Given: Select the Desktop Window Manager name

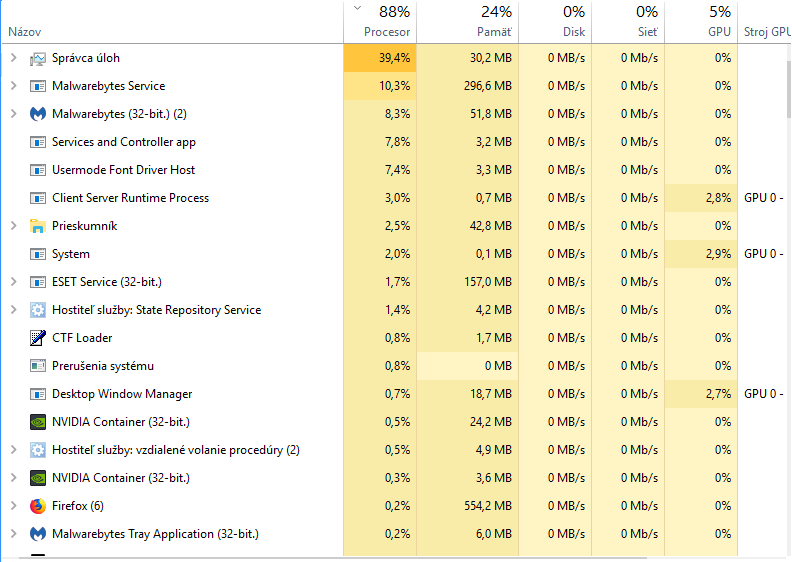Looking at the screenshot, I should 122,394.
